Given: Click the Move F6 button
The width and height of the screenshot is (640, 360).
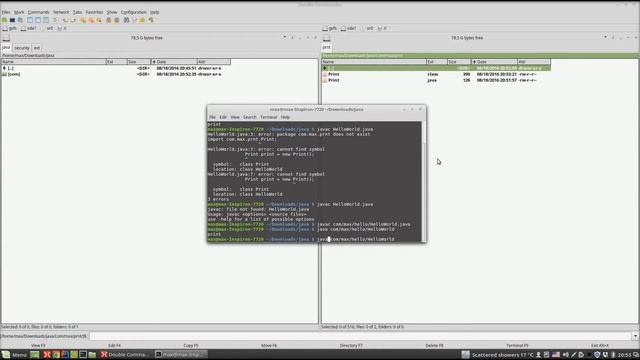Looking at the screenshot, I should (x=269, y=346).
